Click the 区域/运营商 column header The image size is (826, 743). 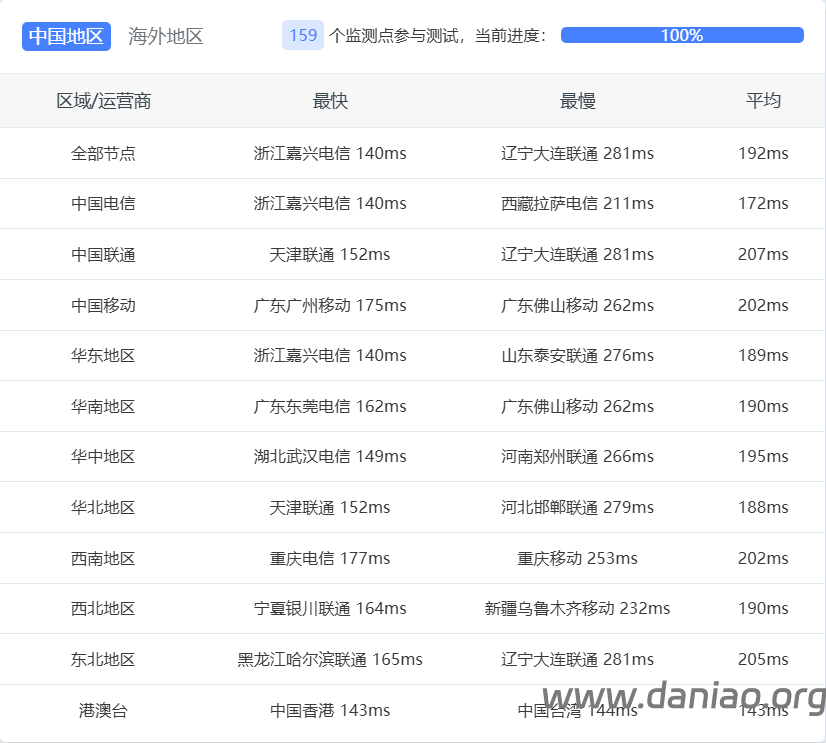103,101
